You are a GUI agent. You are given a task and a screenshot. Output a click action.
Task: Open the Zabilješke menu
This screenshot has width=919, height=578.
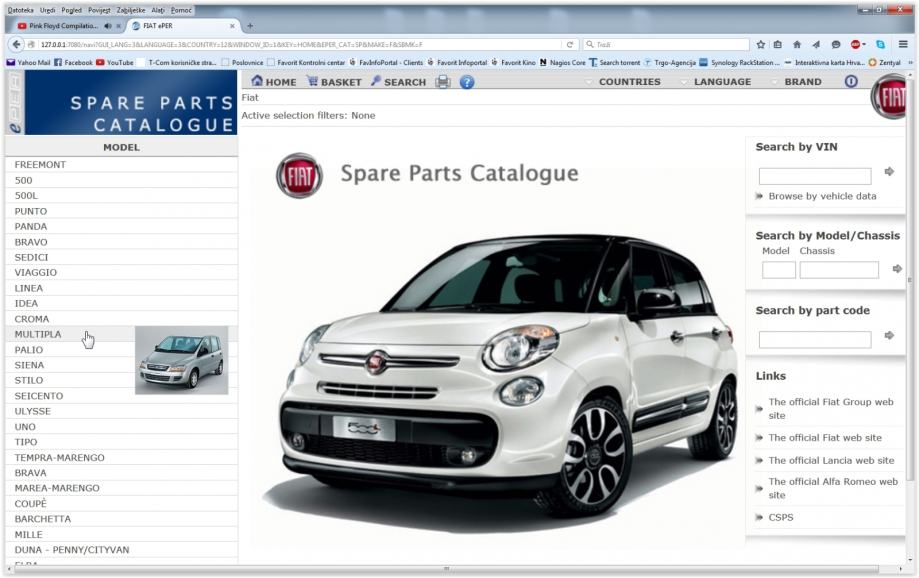pos(131,10)
